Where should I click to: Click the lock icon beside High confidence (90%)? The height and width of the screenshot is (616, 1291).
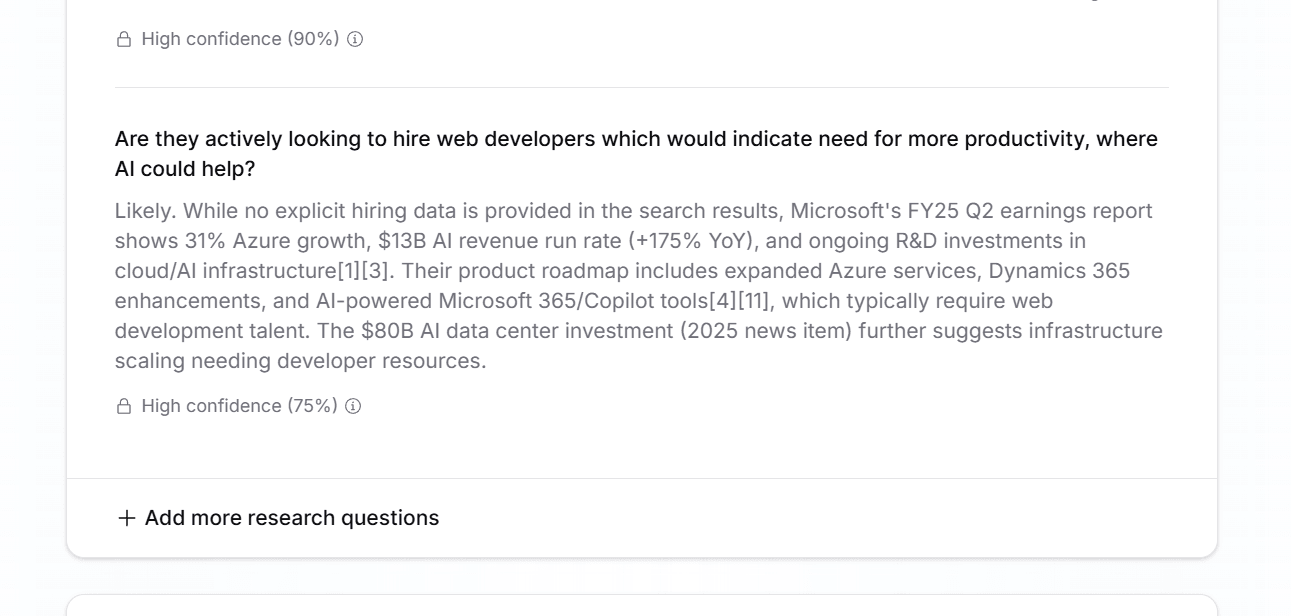click(x=124, y=38)
